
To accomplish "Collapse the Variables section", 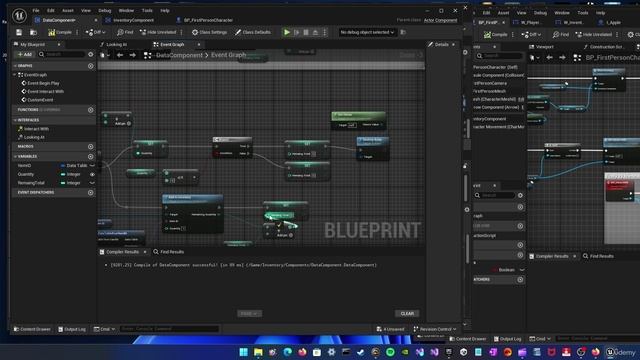I will click(x=15, y=156).
